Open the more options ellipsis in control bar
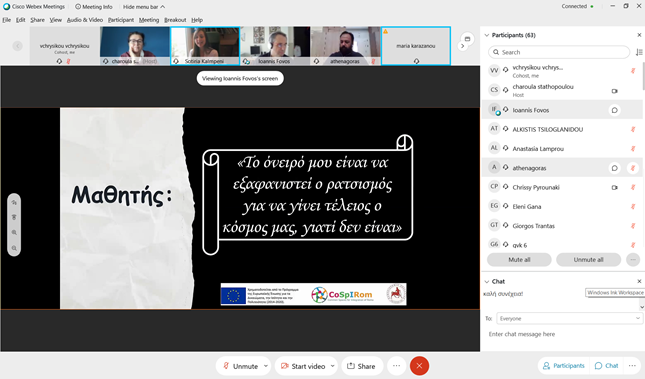Image resolution: width=645 pixels, height=379 pixels. (x=396, y=366)
